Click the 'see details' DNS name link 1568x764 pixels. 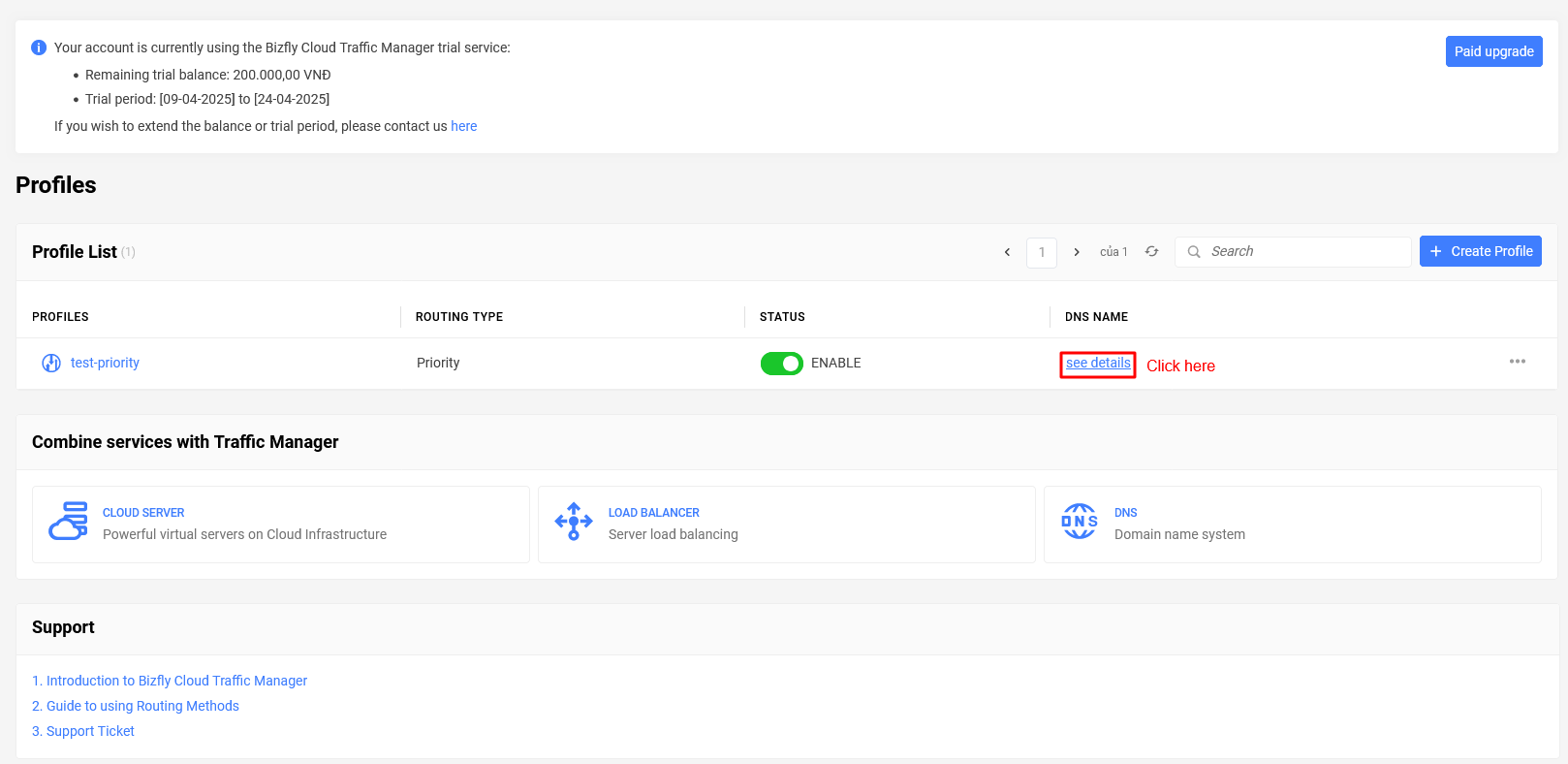pyautogui.click(x=1098, y=363)
